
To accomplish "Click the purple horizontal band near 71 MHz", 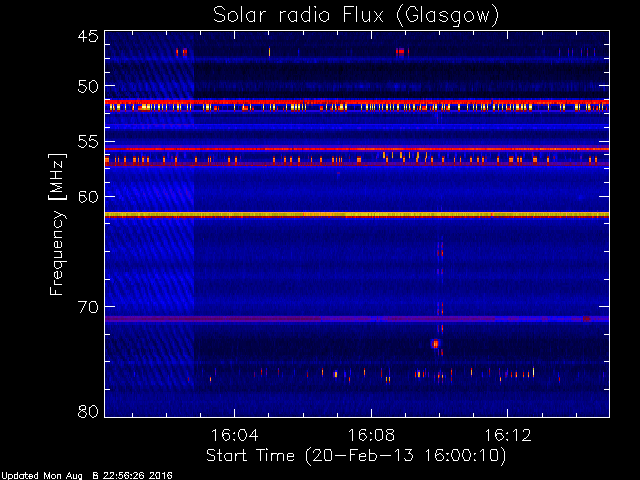I will point(357,319).
